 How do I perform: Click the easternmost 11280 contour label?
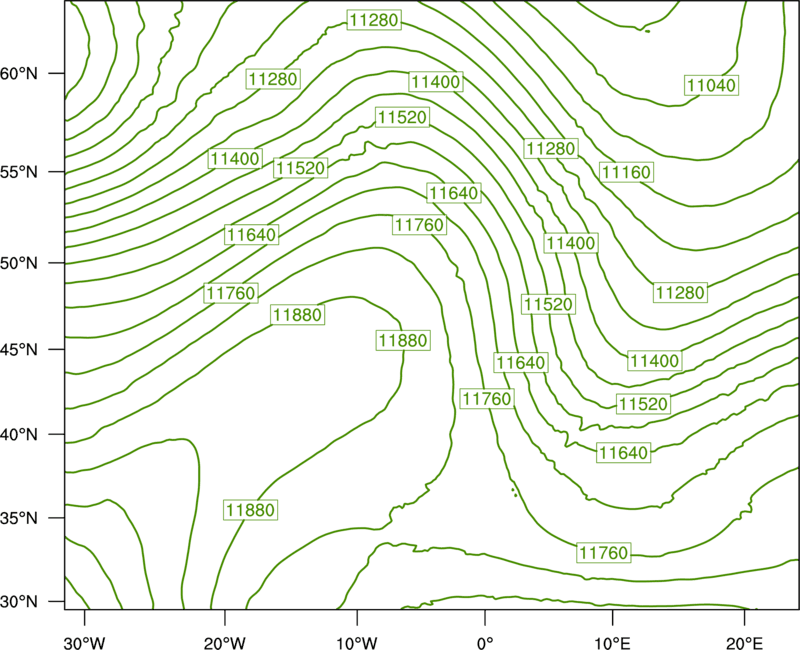click(681, 292)
